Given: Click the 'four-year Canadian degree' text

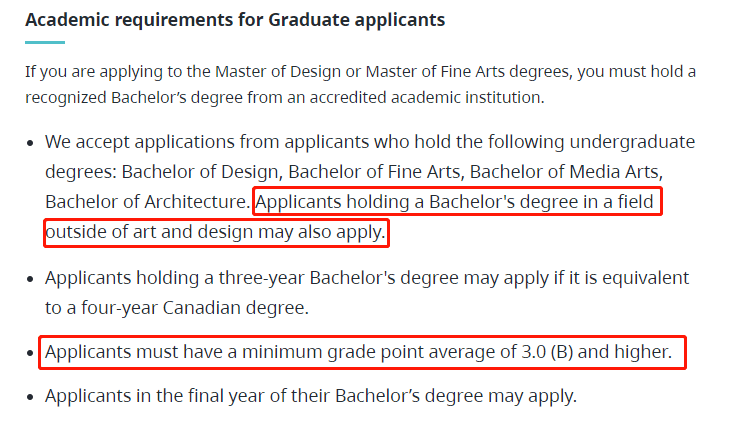Looking at the screenshot, I should point(194,308).
